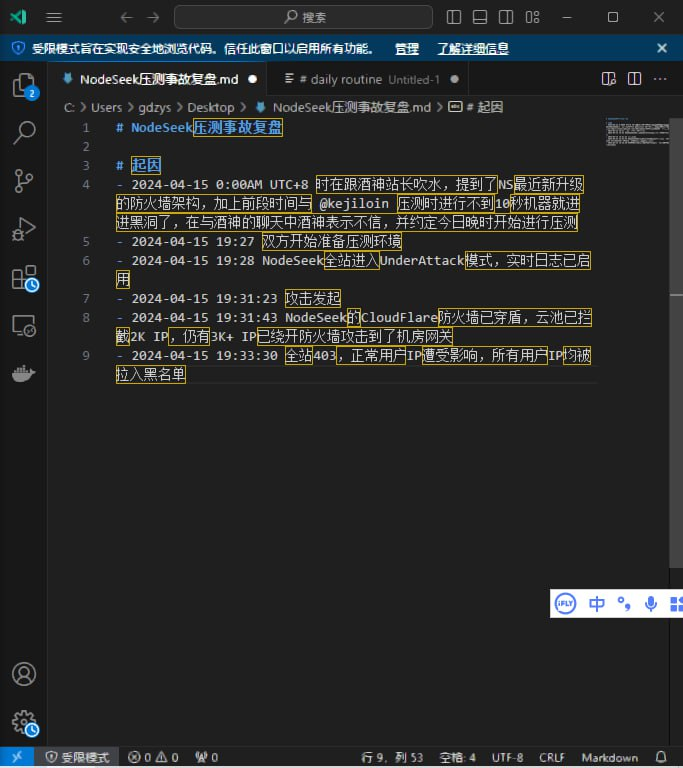
Task: Click line number 9 in gutter
Action: click(86, 355)
